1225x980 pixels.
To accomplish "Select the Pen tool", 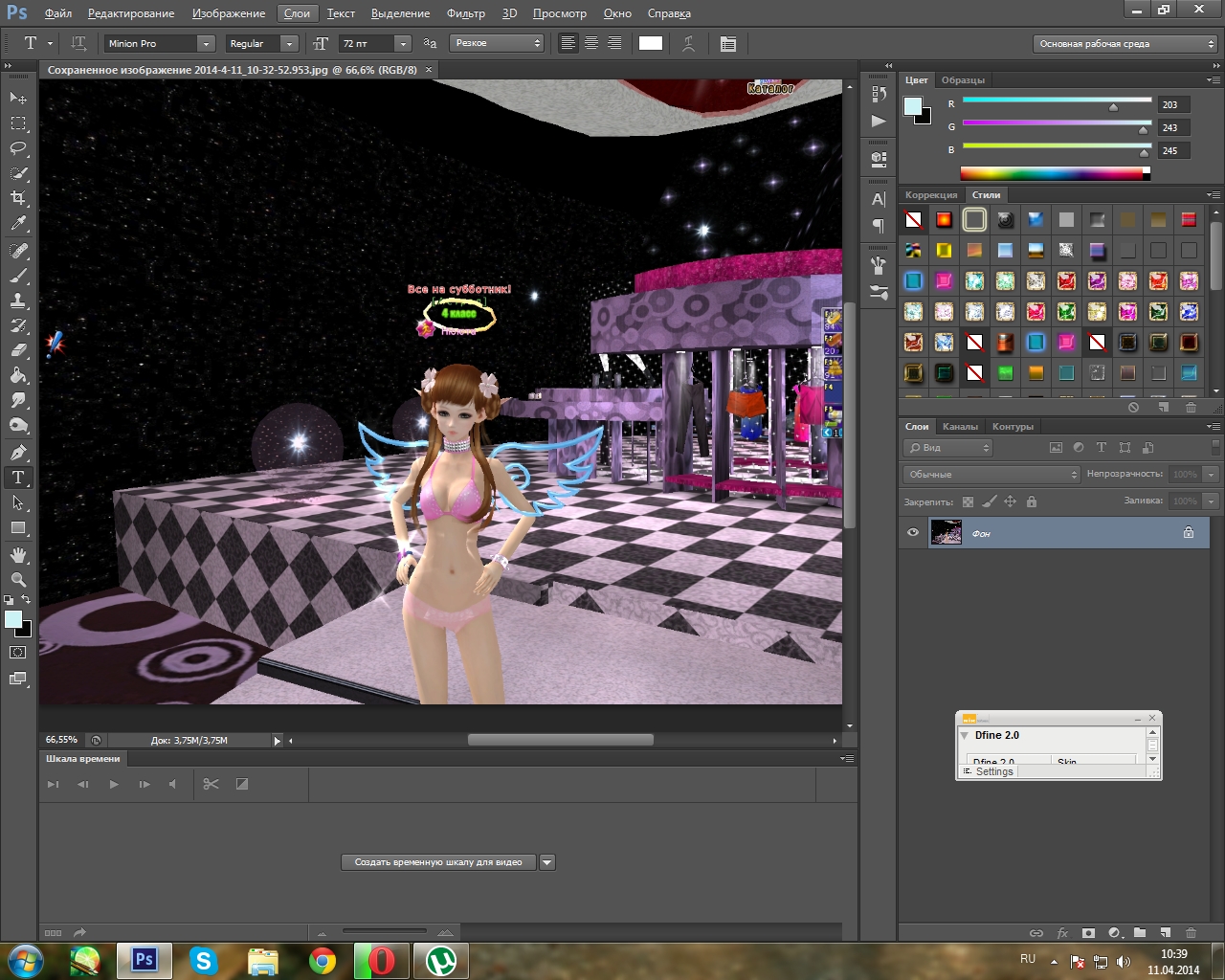I will [x=18, y=452].
